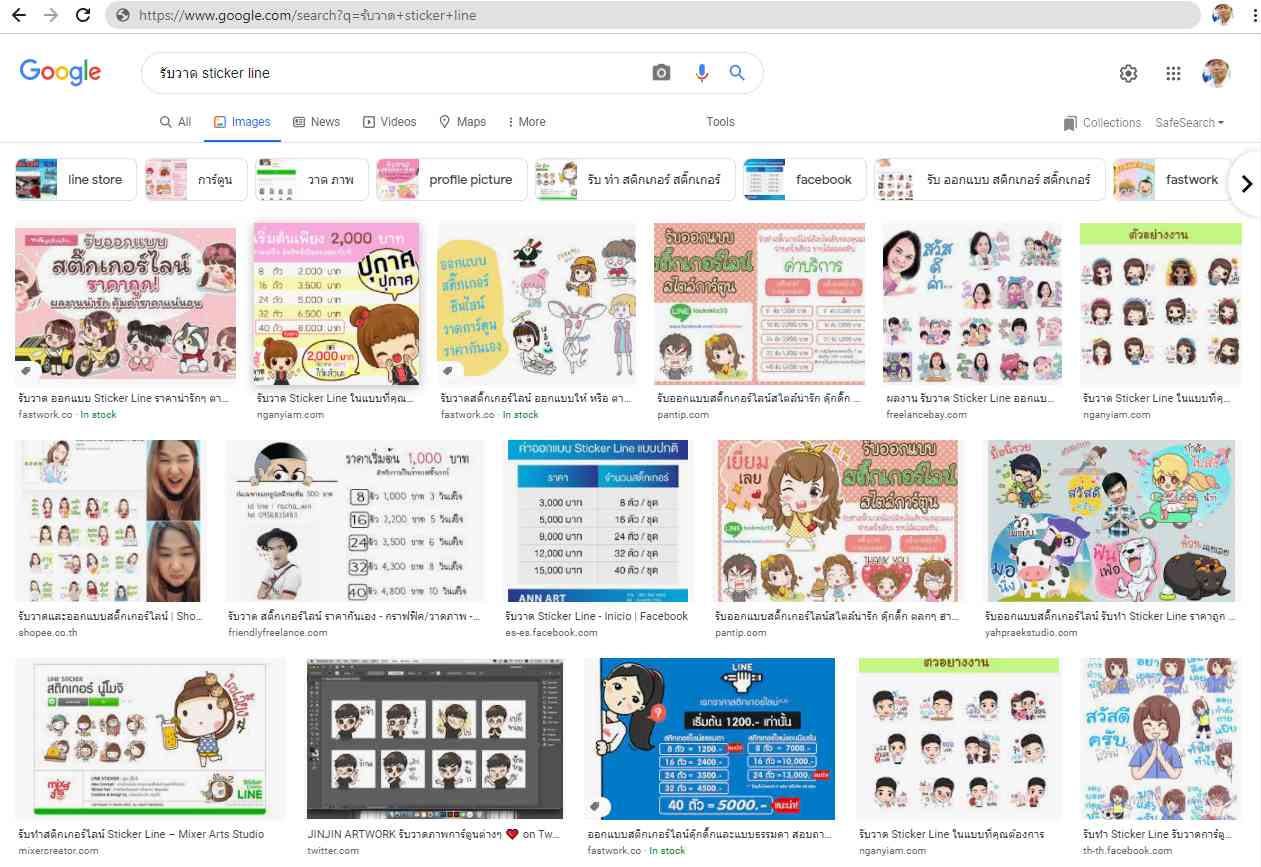The image size is (1261, 867).
Task: Expand the SafeSearch dropdown
Action: pyautogui.click(x=1189, y=123)
